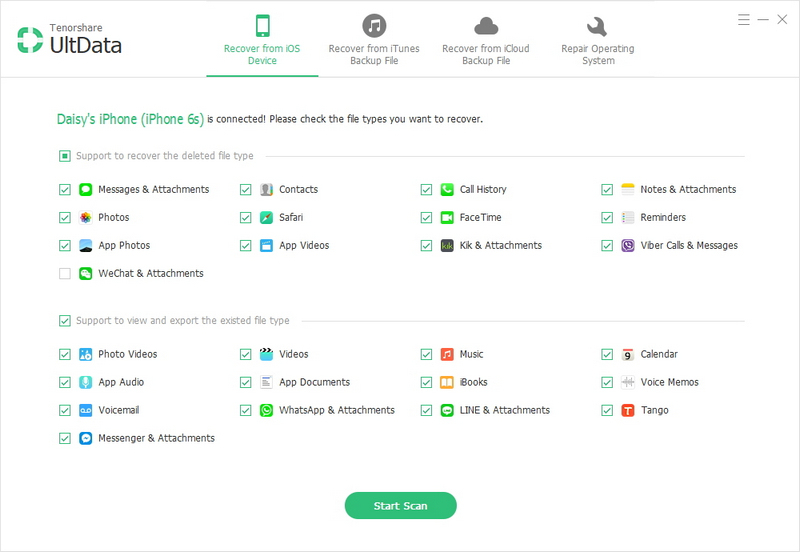Click the Safari compass icon
The image size is (800, 552).
[266, 218]
